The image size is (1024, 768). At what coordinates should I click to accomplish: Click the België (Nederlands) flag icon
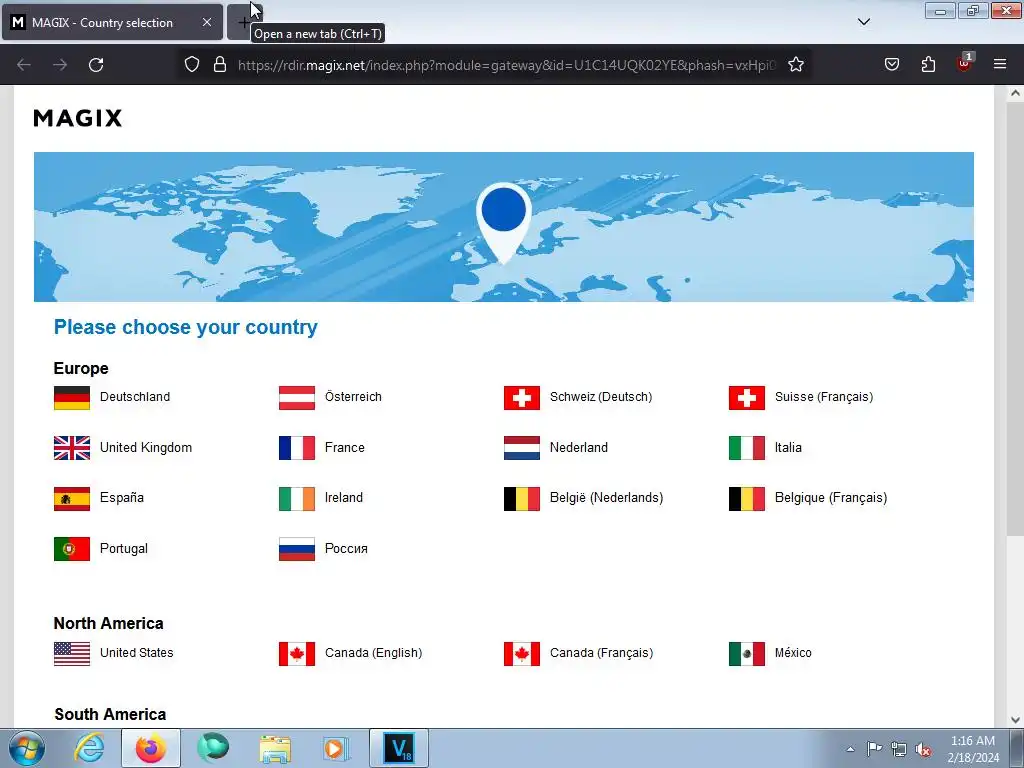pyautogui.click(x=522, y=498)
